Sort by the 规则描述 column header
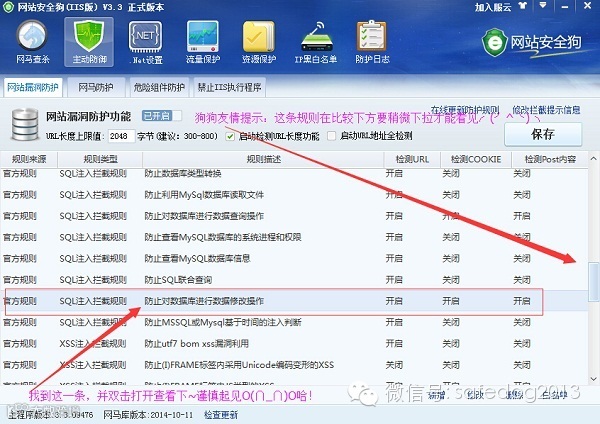 (x=263, y=159)
